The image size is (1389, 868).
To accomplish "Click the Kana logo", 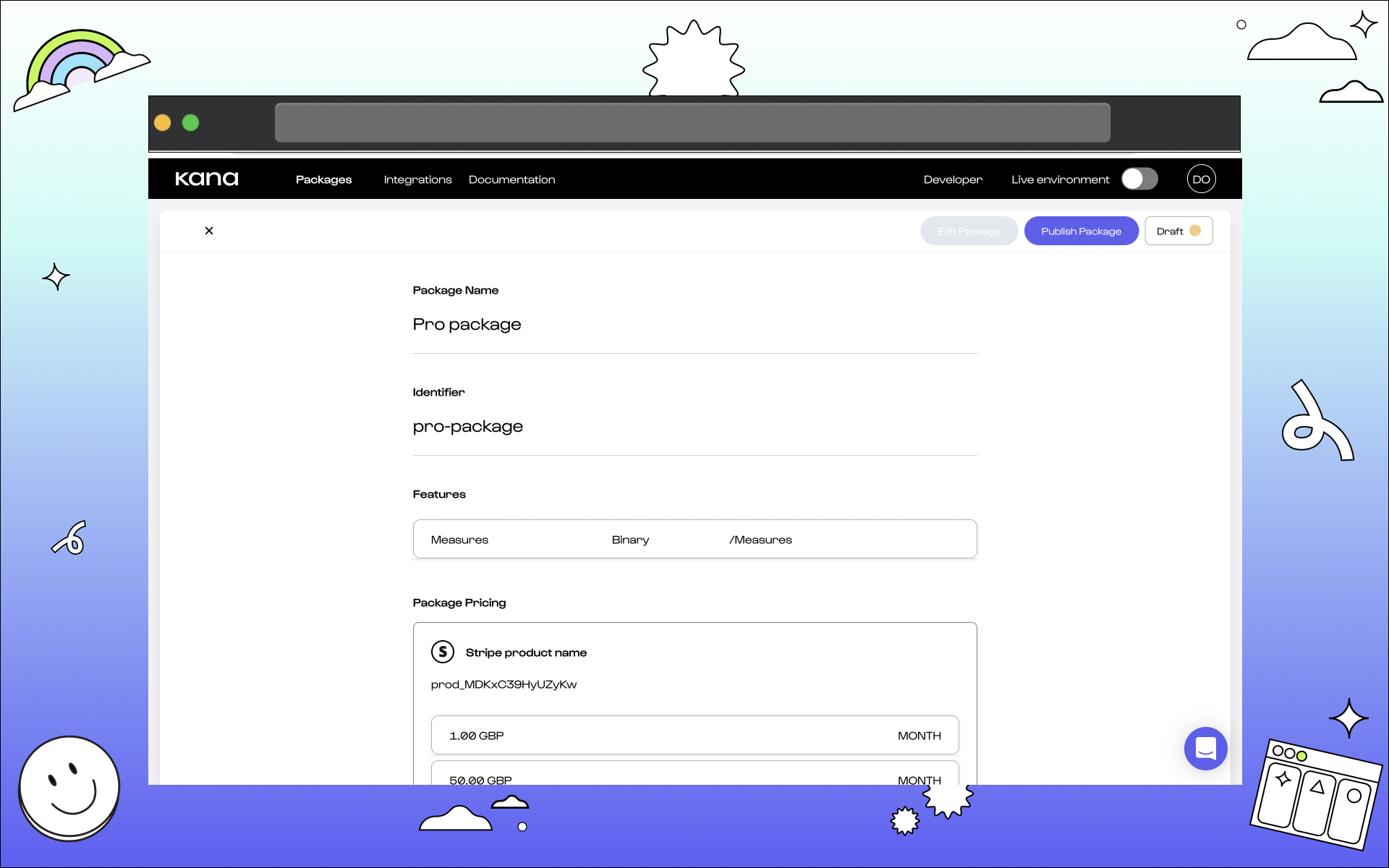I will click(x=206, y=179).
